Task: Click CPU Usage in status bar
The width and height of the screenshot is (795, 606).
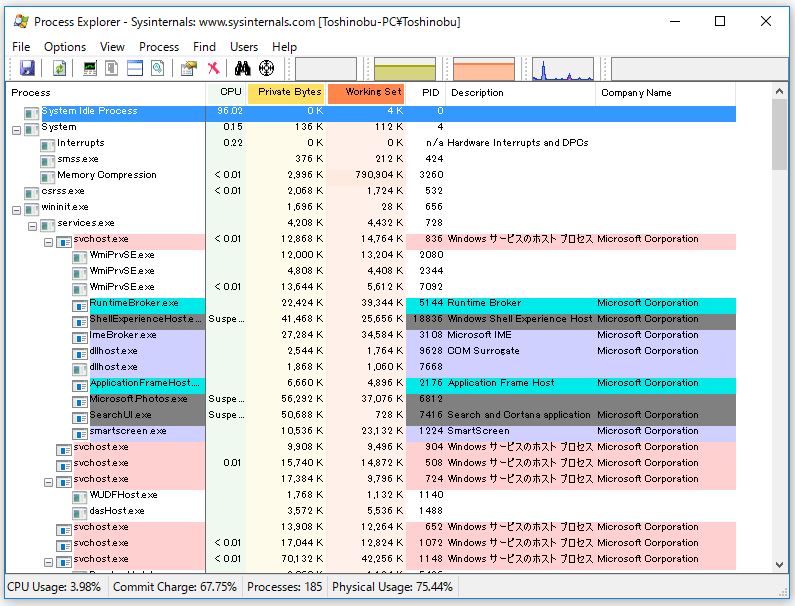Action: pos(54,587)
